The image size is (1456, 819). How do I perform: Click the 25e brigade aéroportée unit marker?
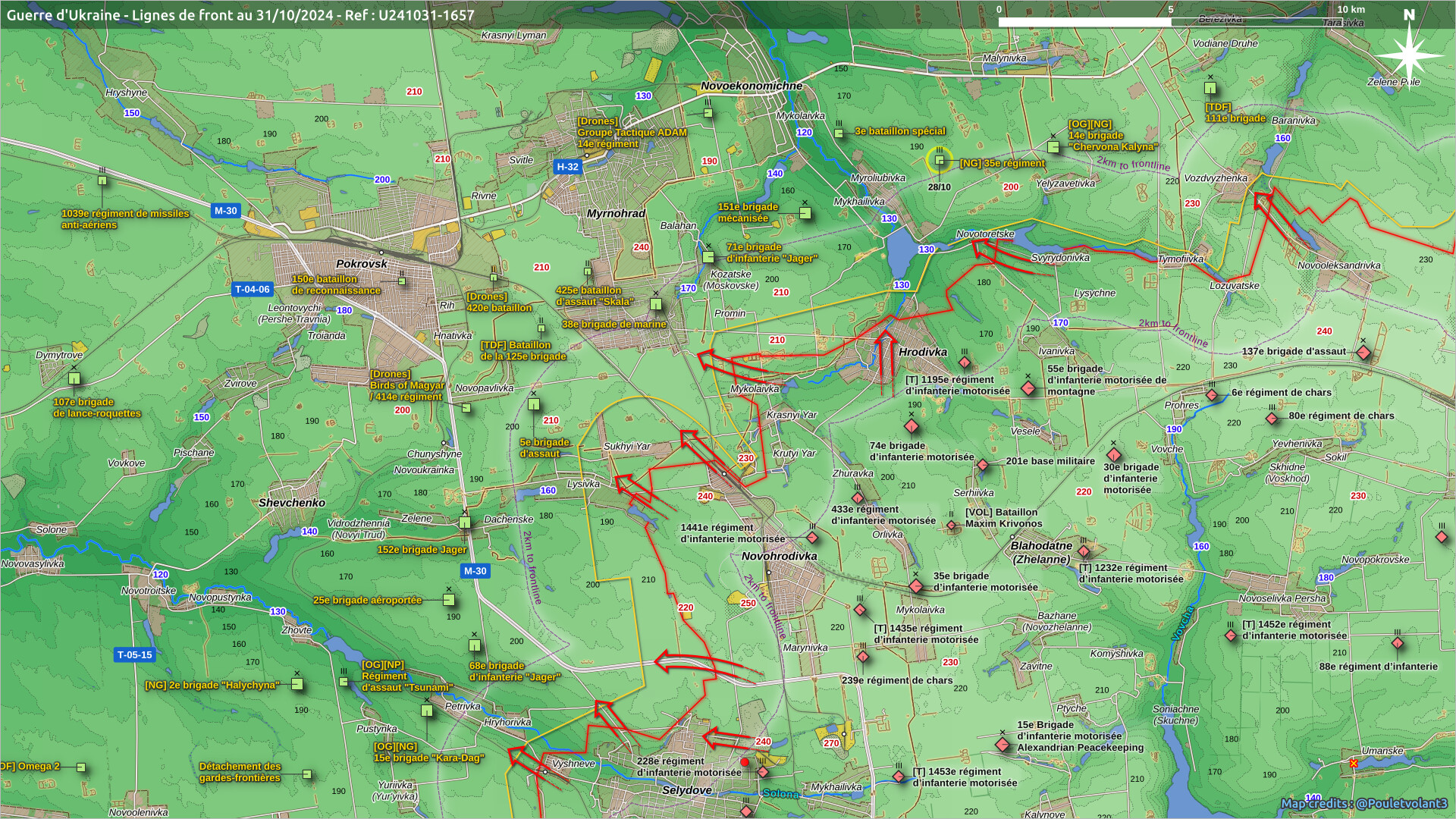click(448, 600)
